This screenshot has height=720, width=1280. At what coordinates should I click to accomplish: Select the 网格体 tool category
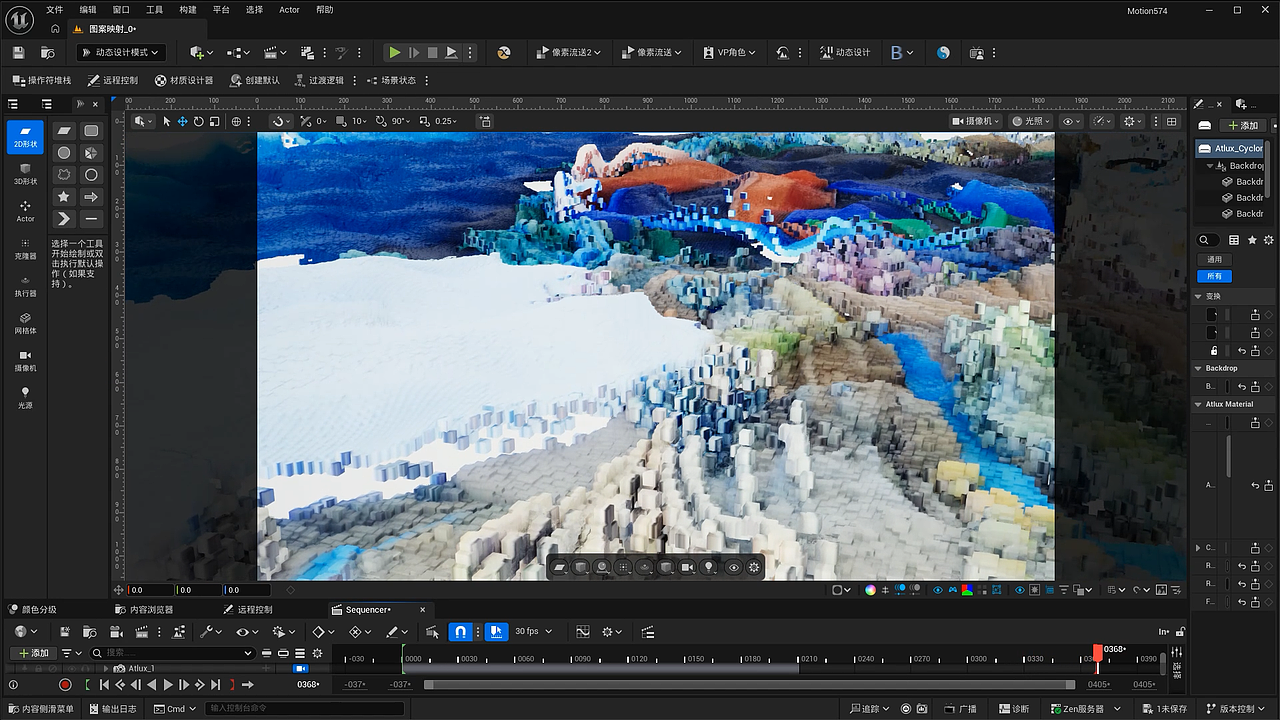pyautogui.click(x=25, y=323)
